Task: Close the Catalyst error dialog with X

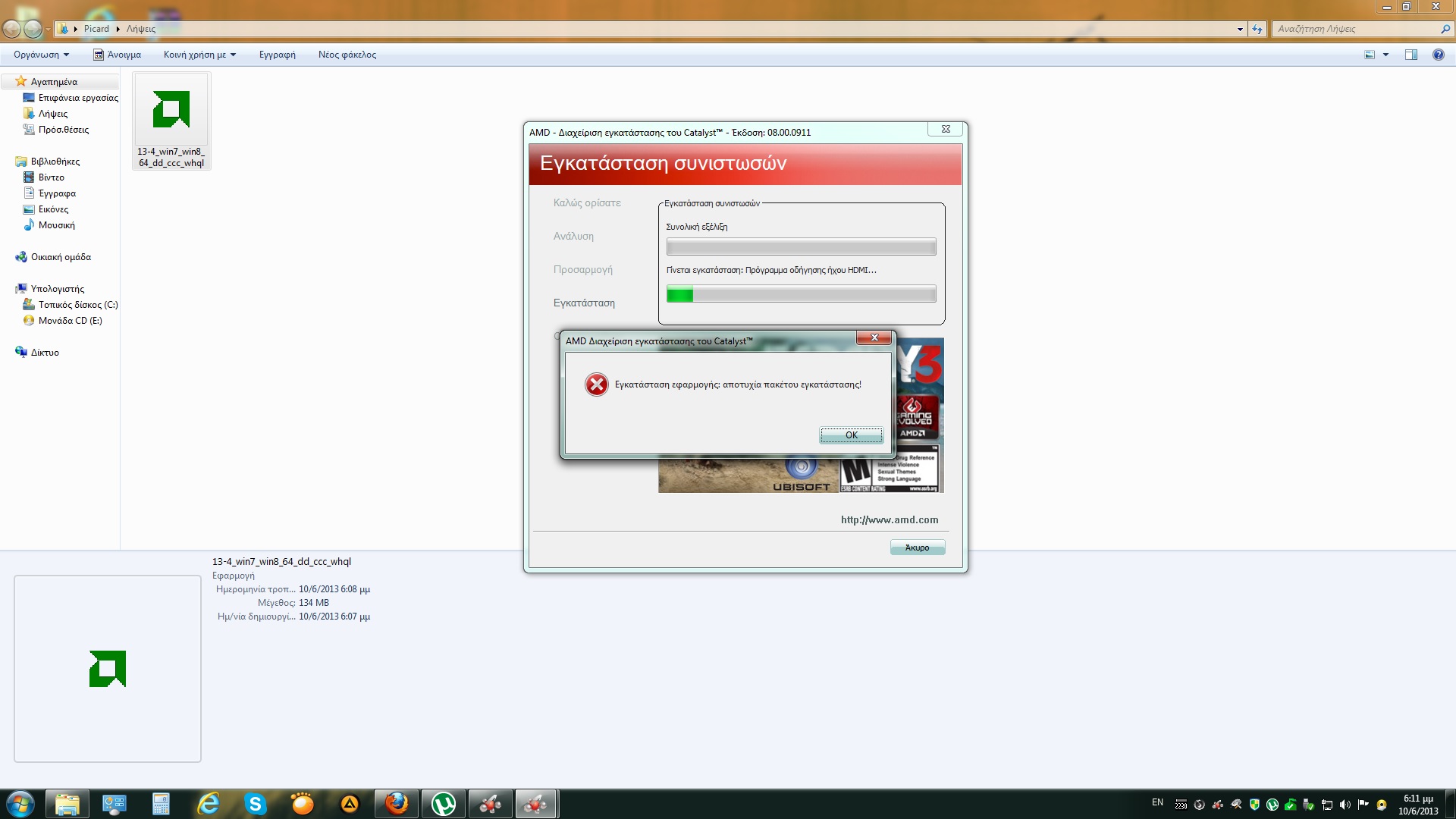Action: click(x=874, y=338)
